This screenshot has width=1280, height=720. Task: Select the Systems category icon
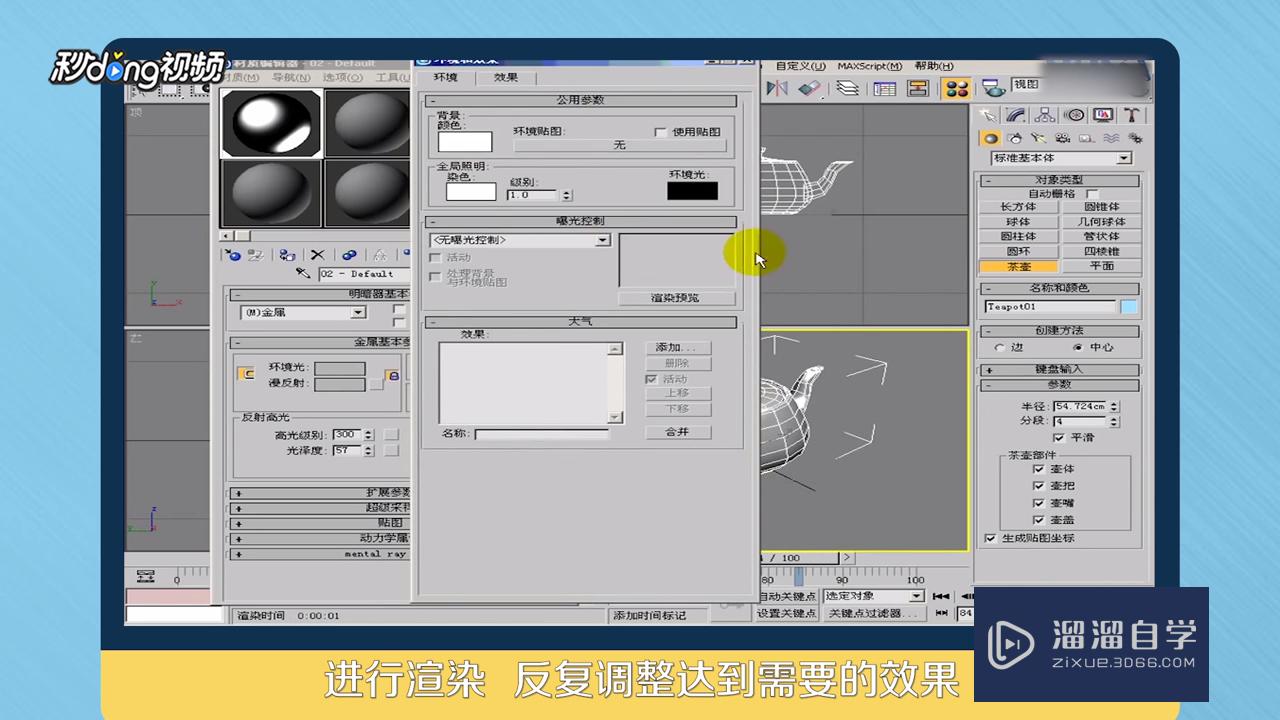(x=1135, y=139)
